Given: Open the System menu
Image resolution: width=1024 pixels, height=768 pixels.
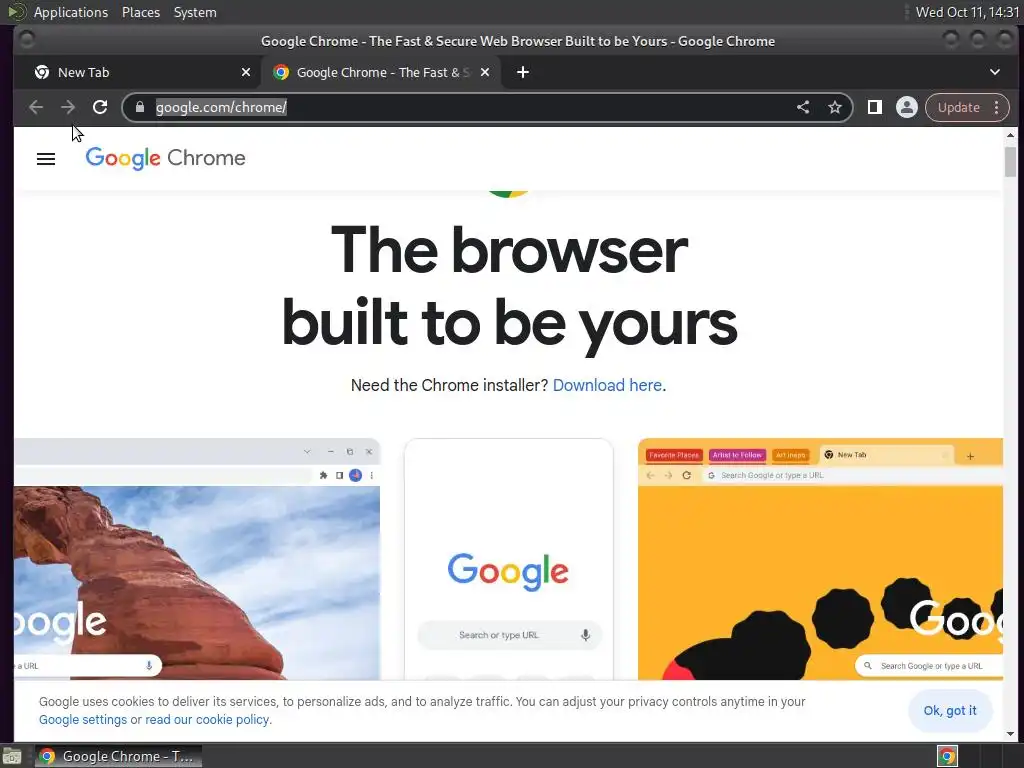Looking at the screenshot, I should (x=195, y=12).
